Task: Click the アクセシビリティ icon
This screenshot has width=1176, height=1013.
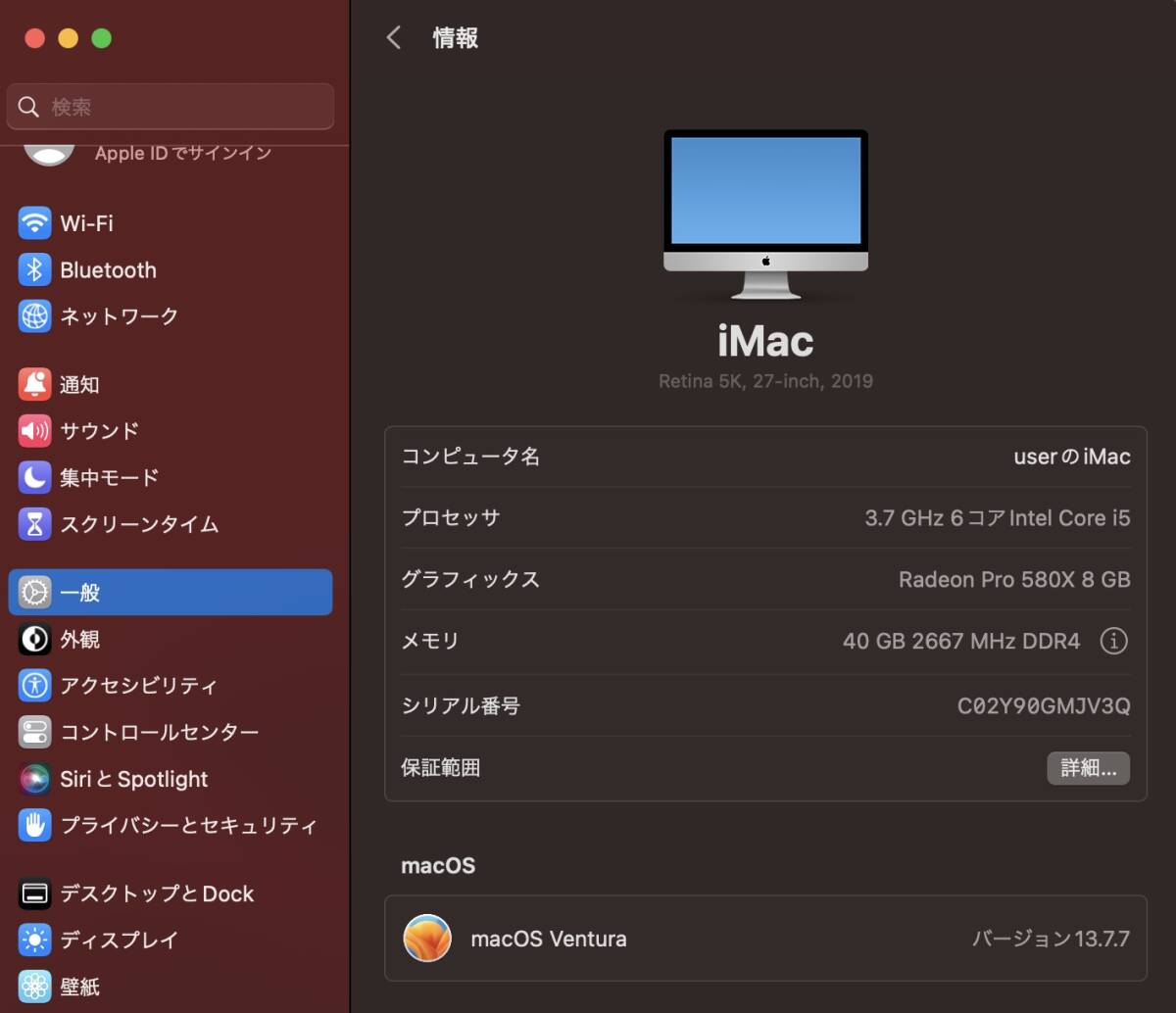Action: [x=34, y=686]
